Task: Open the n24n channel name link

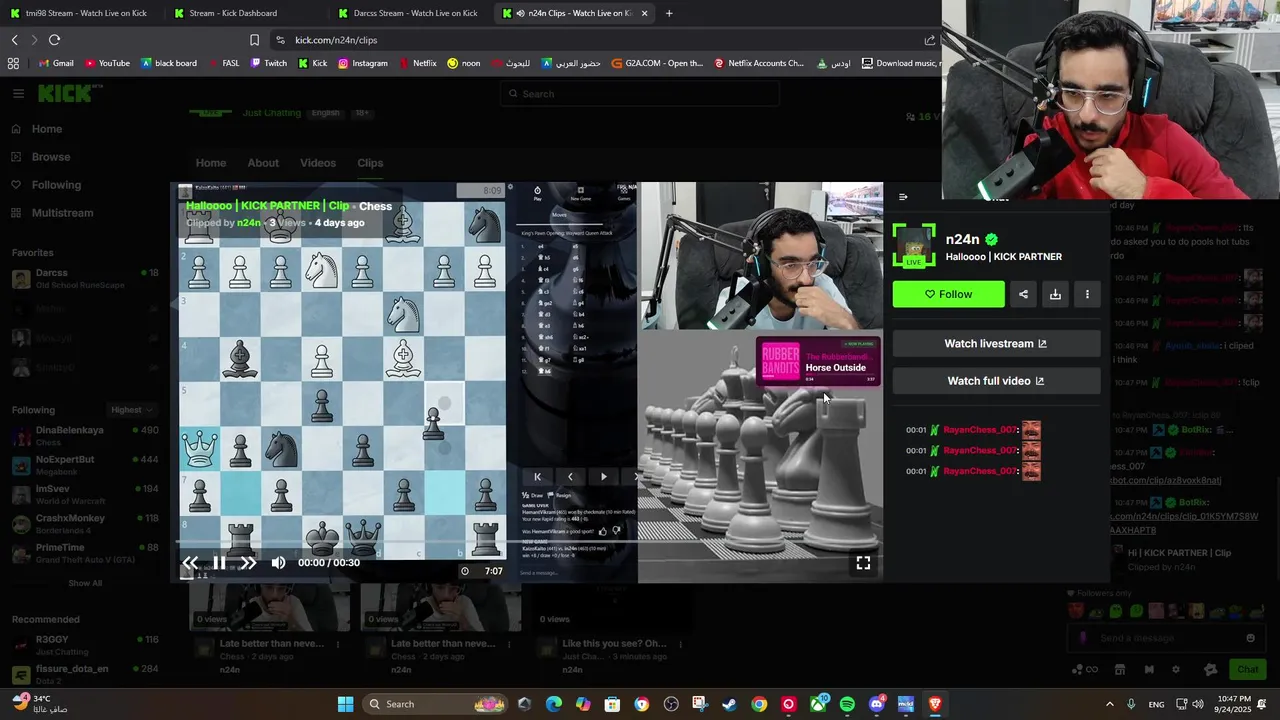Action: click(962, 239)
